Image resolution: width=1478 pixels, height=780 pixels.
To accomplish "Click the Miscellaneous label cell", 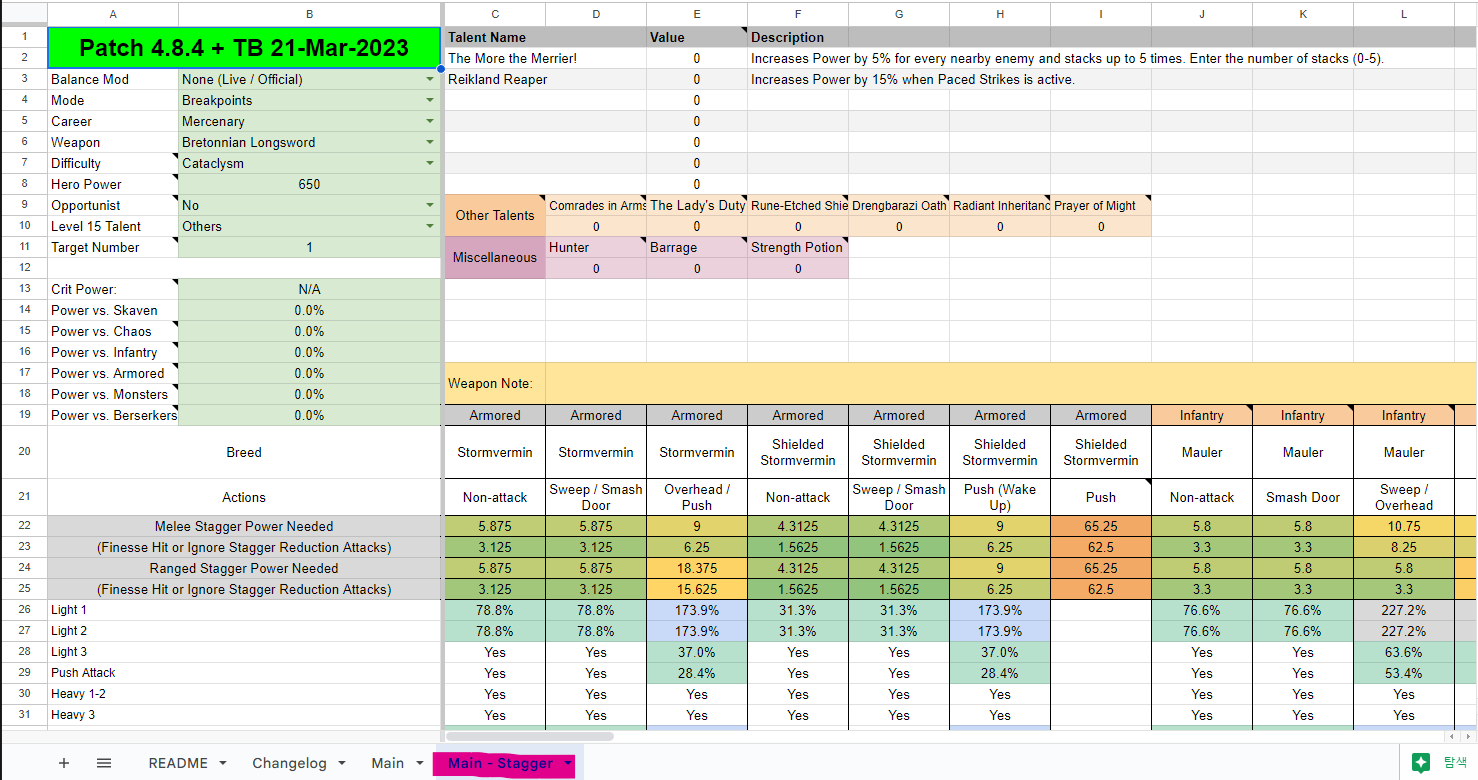I will point(495,258).
